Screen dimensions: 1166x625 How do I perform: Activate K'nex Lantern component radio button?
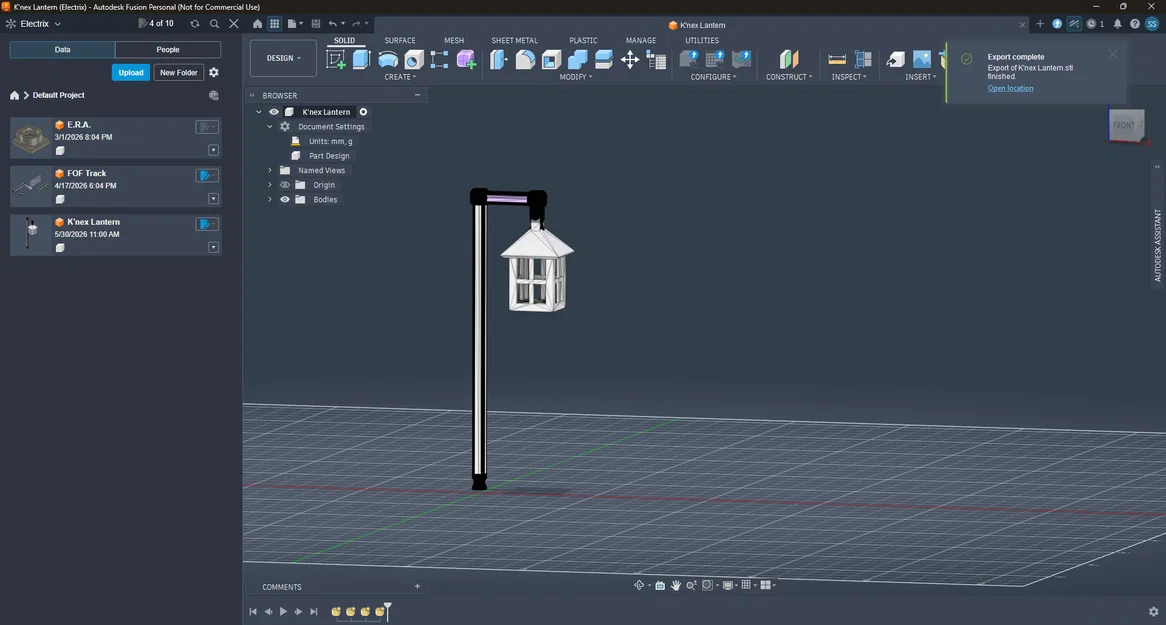(364, 112)
